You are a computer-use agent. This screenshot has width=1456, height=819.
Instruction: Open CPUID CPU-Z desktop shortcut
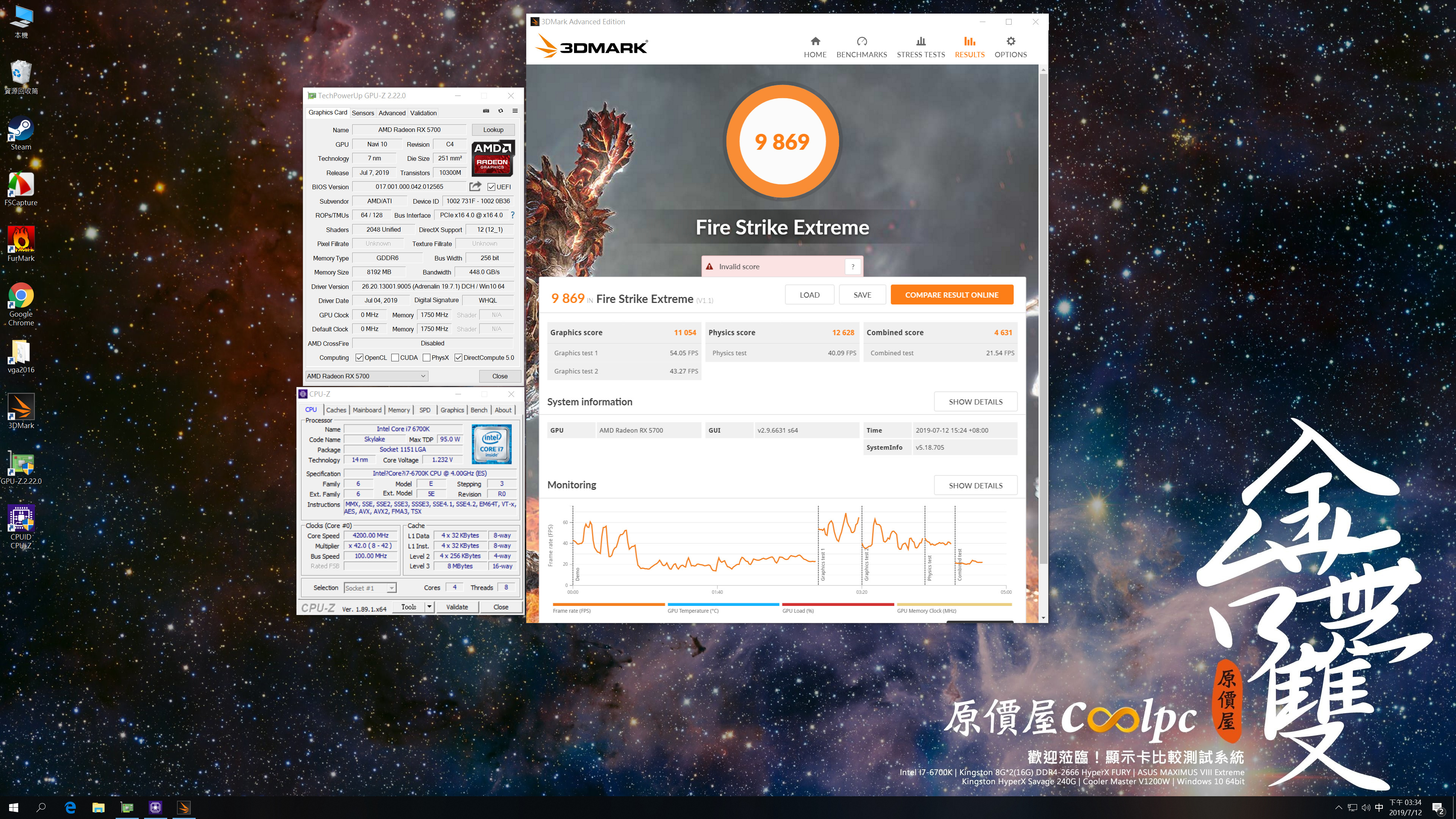pyautogui.click(x=21, y=527)
